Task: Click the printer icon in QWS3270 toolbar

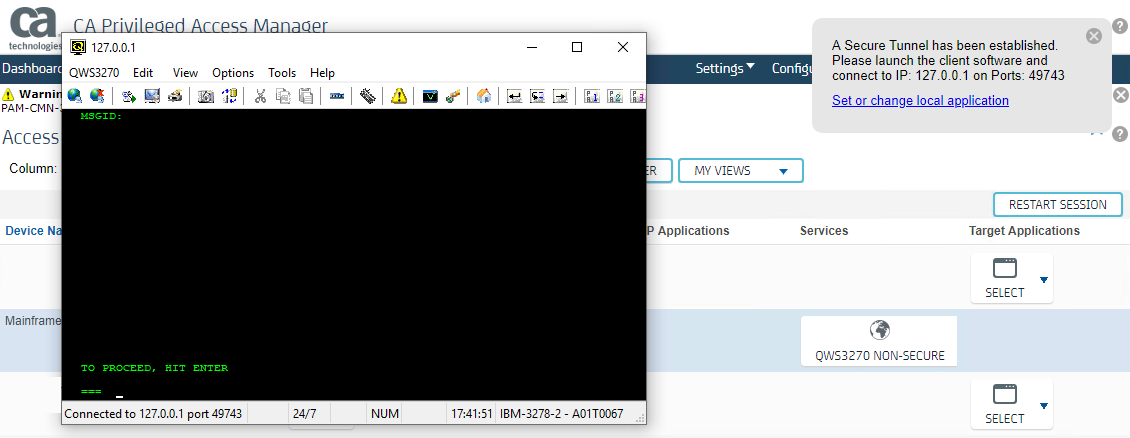Action: pos(174,96)
